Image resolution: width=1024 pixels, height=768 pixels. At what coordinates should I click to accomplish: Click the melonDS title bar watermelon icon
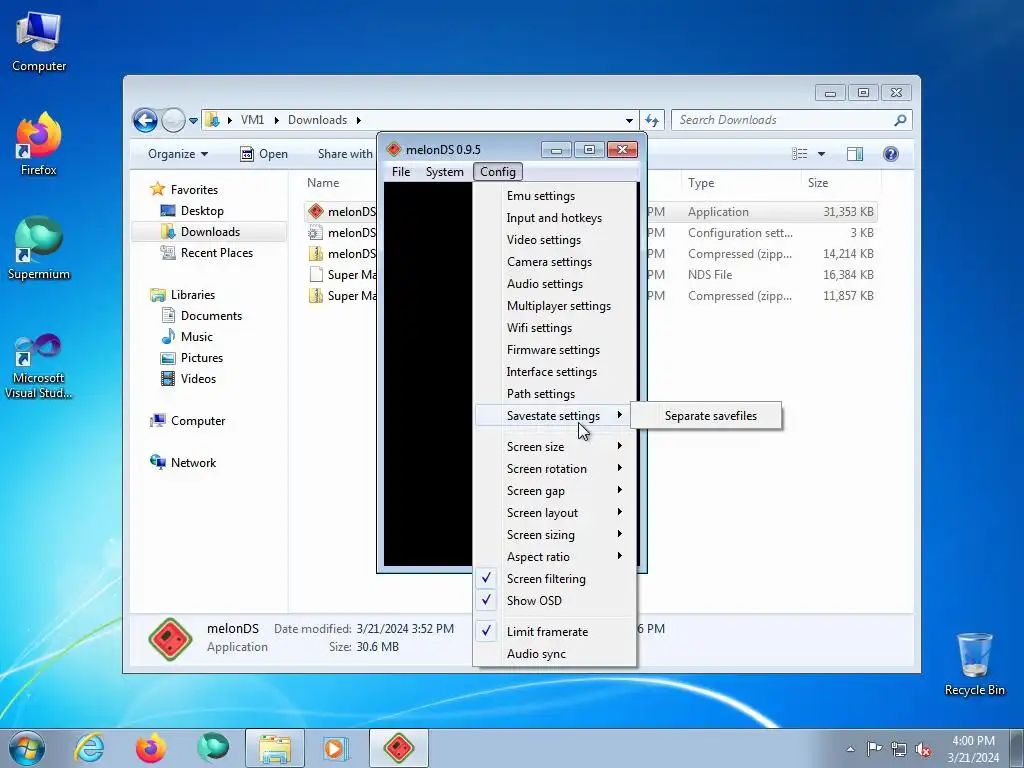tap(394, 150)
